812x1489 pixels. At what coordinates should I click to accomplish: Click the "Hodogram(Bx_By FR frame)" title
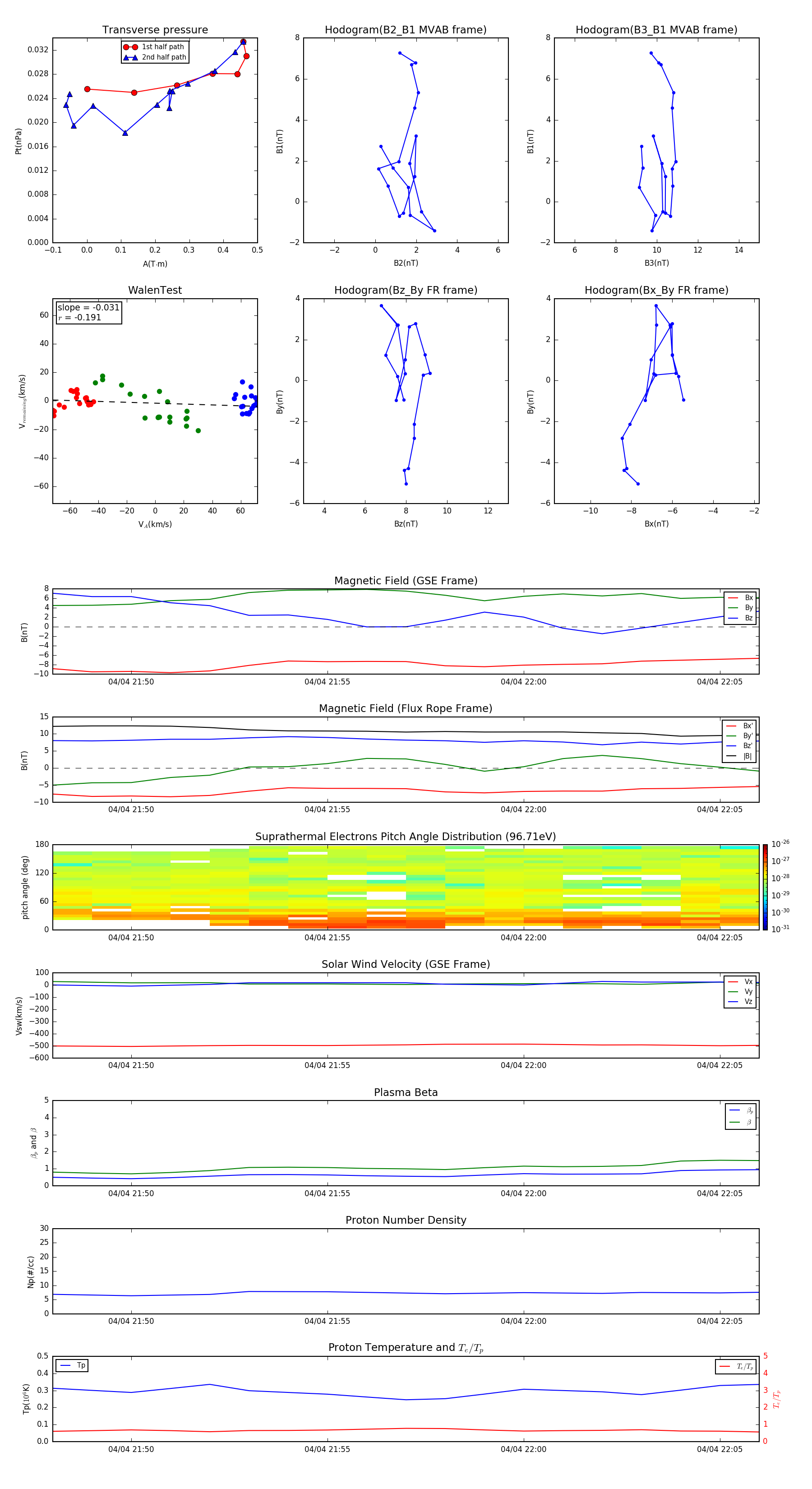[656, 290]
